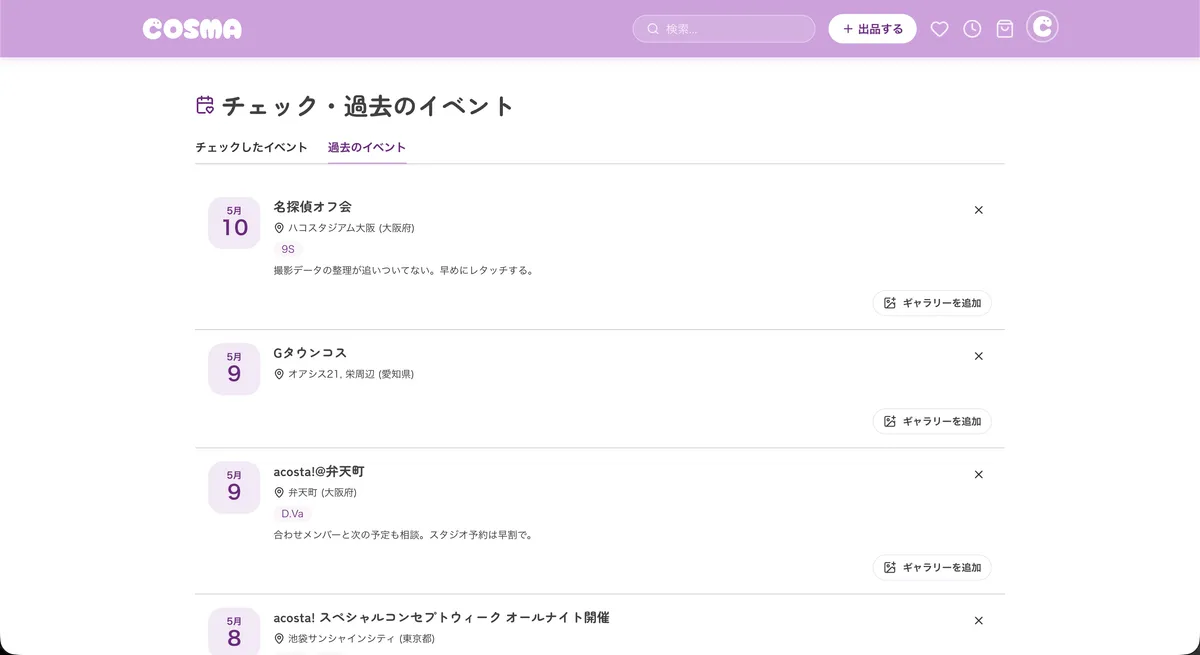Click location pin for オアシス21, 栄周辺

(279, 374)
